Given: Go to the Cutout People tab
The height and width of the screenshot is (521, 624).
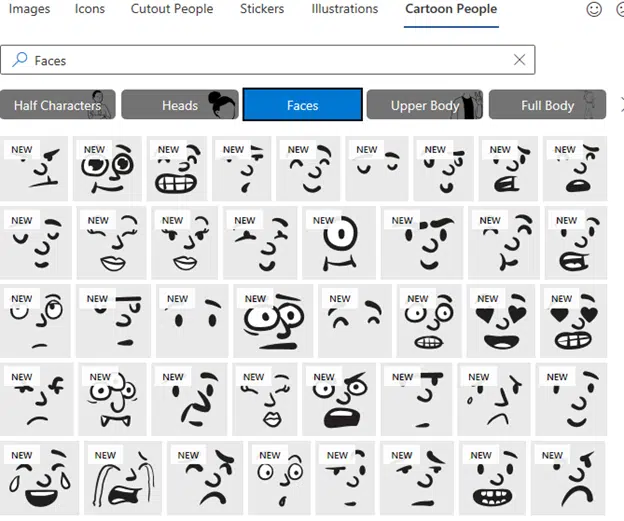Looking at the screenshot, I should [172, 9].
